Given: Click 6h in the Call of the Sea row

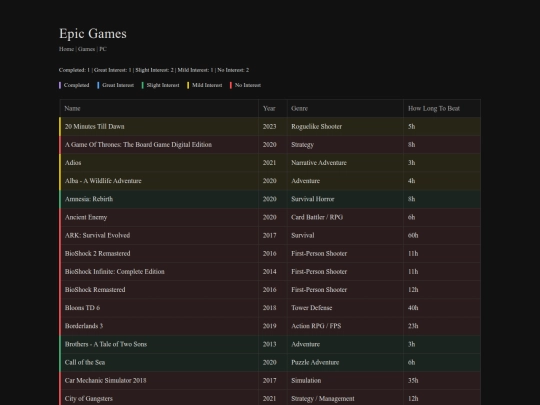Looking at the screenshot, I should point(412,362).
